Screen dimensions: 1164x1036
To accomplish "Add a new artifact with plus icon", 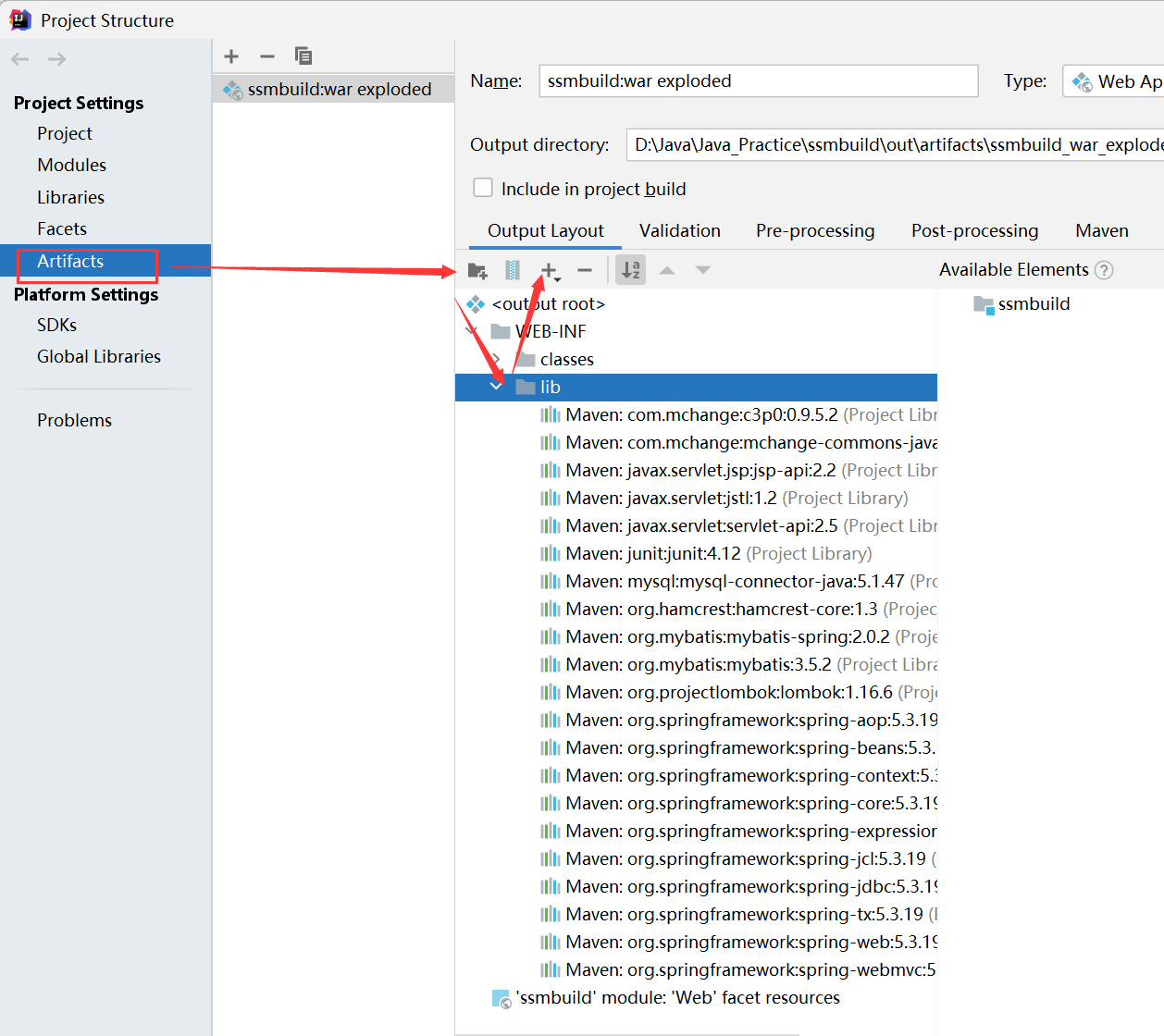I will click(231, 56).
